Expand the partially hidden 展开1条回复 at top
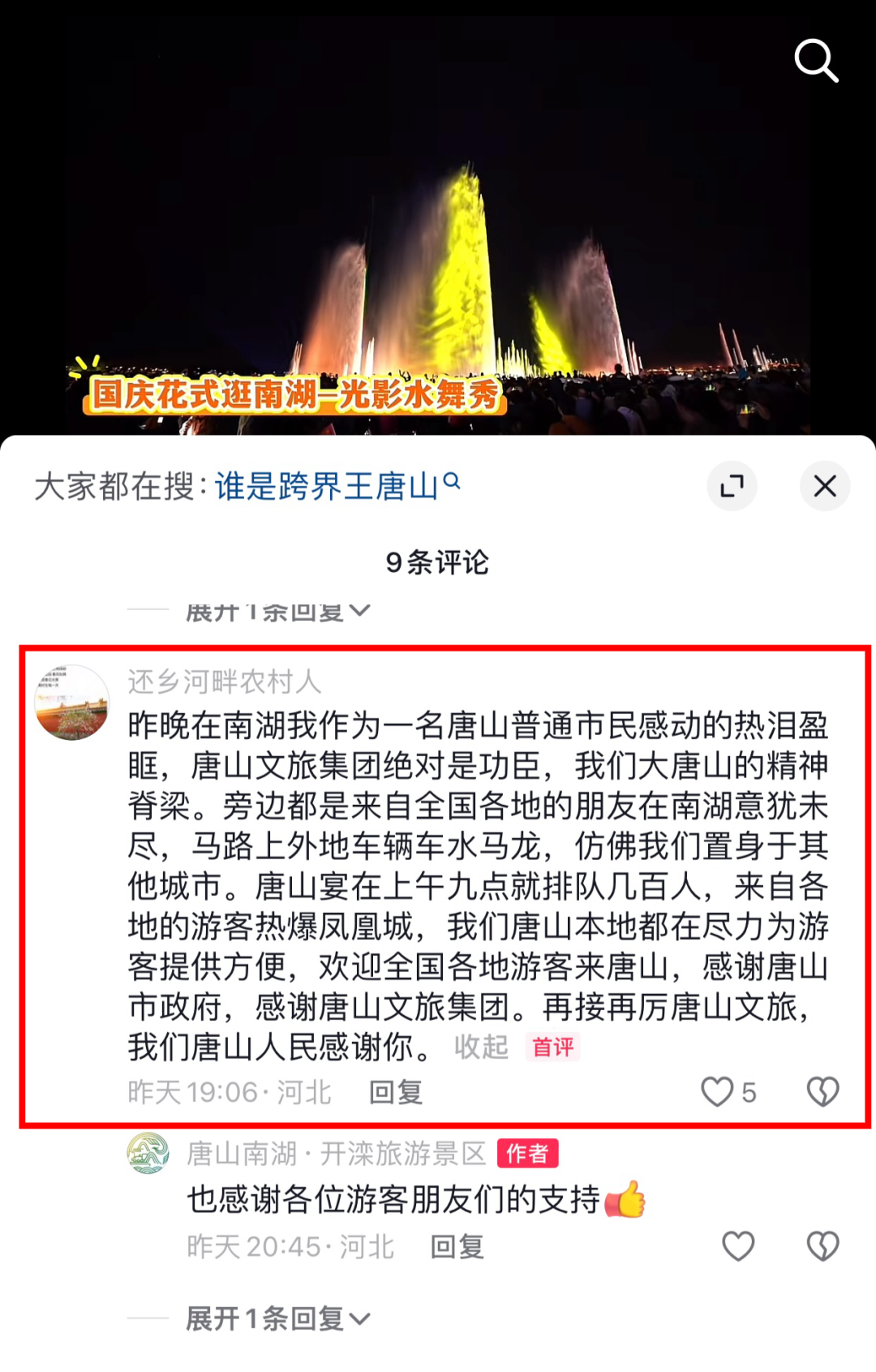 coord(277,613)
